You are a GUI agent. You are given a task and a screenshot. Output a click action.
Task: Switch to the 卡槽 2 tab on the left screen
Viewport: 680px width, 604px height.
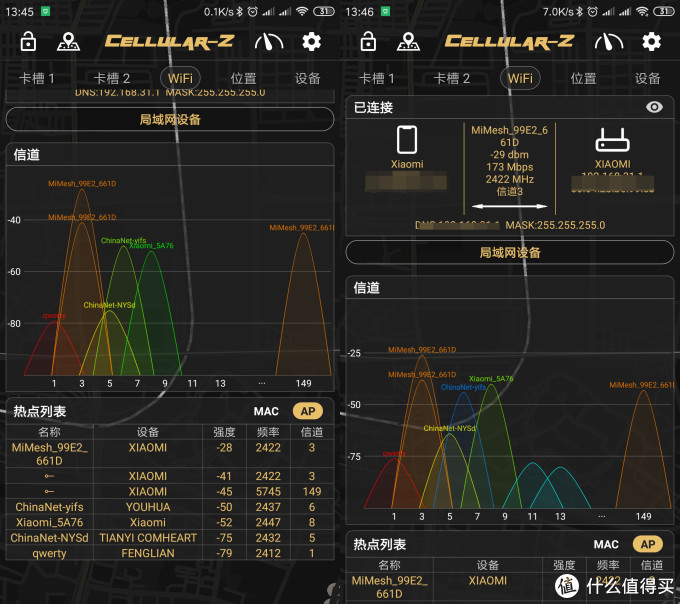(112, 78)
